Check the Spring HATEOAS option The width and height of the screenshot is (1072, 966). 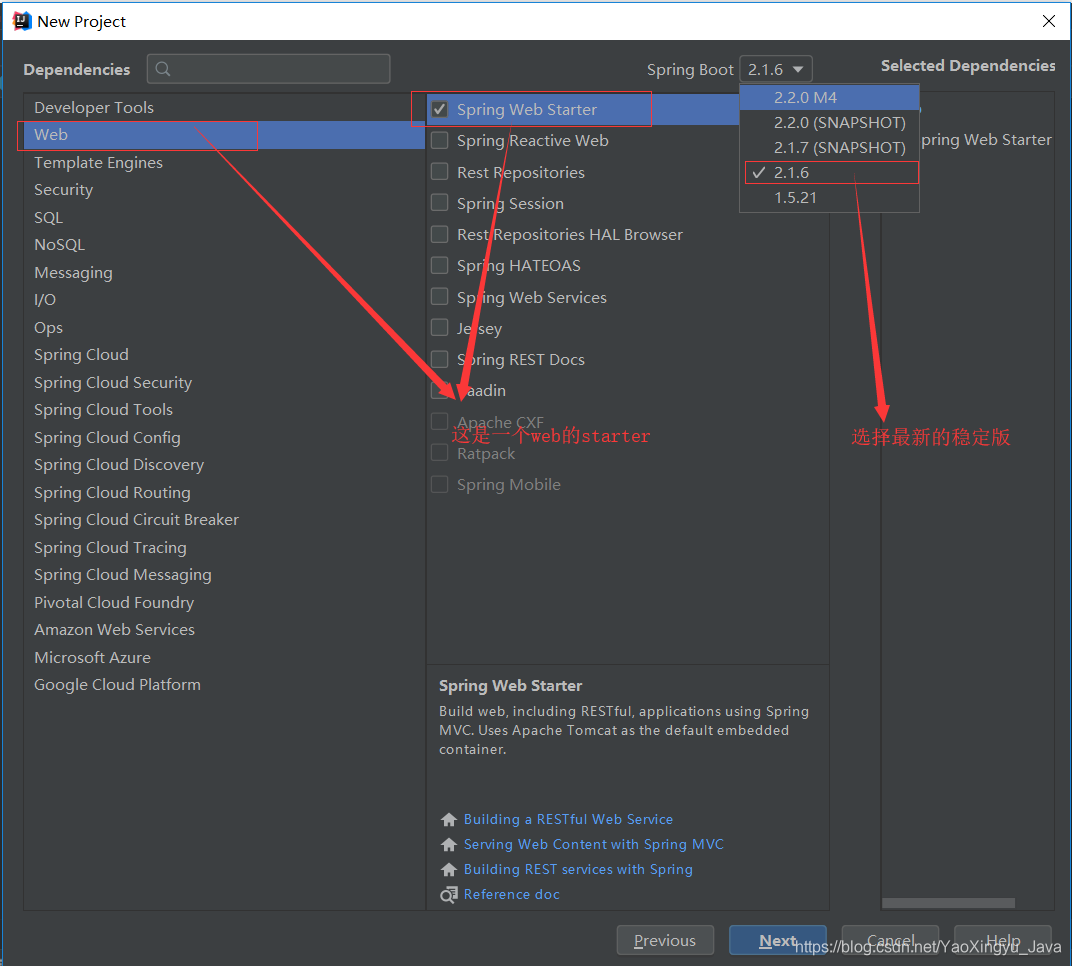(x=440, y=265)
